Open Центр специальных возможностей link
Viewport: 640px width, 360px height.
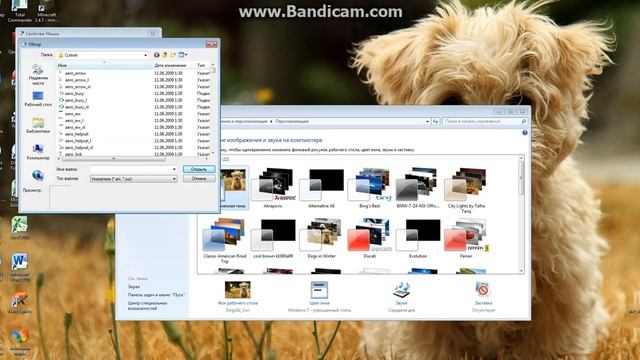click(147, 306)
